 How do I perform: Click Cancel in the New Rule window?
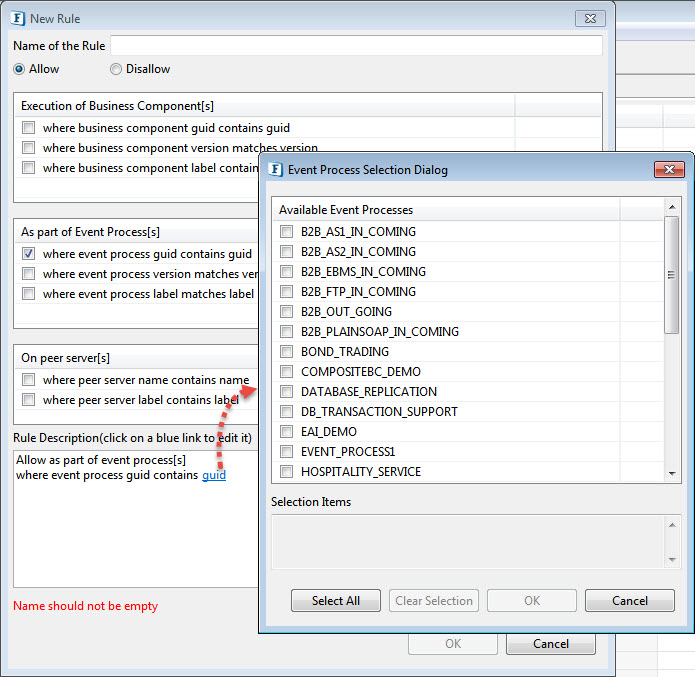tap(551, 644)
